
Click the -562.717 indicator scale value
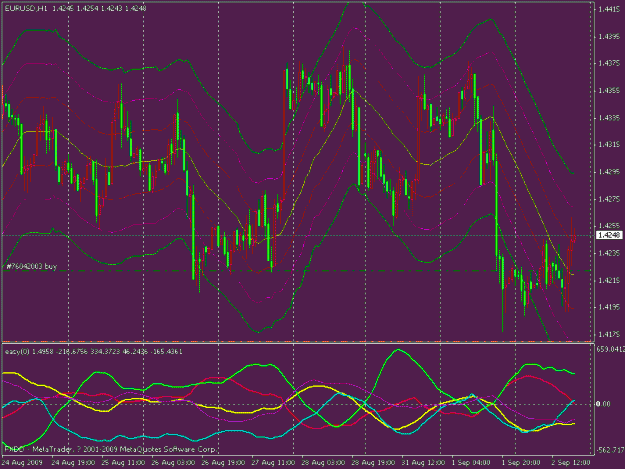tap(610, 450)
